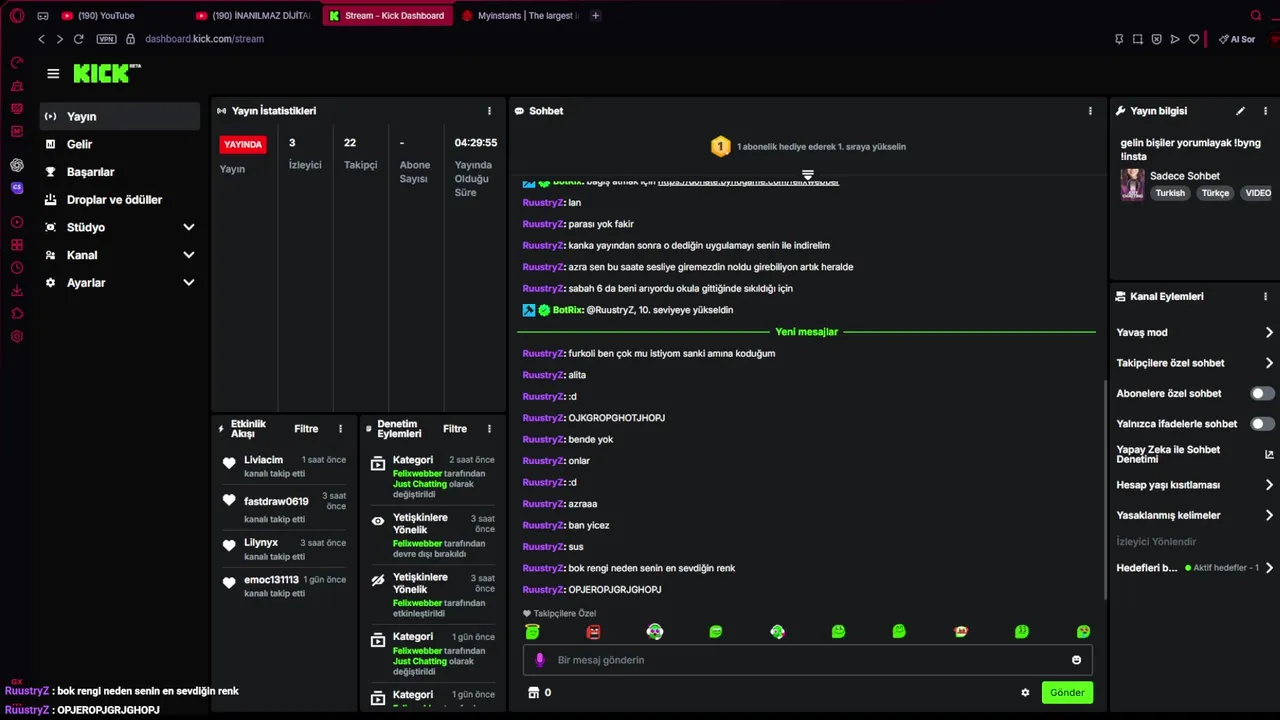This screenshot has width=1280, height=720.
Task: Open Takipçilere özel sohbet options
Action: pos(1195,363)
